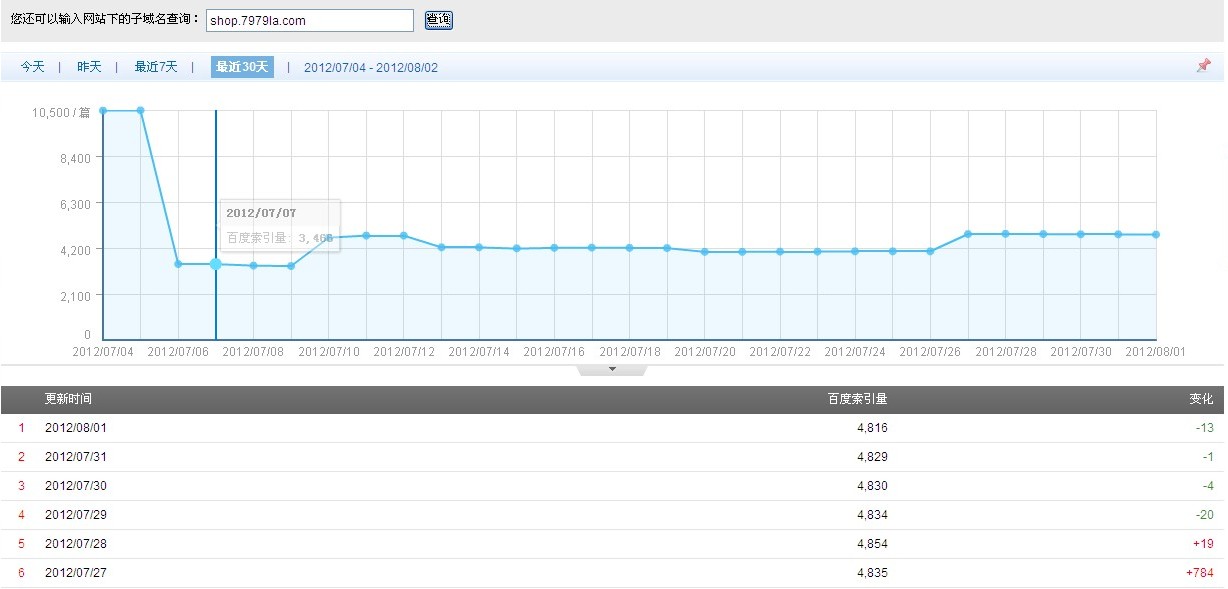Click the 2012/07/27 data point on chart
Screen dimensions: 1228x589
(968, 234)
